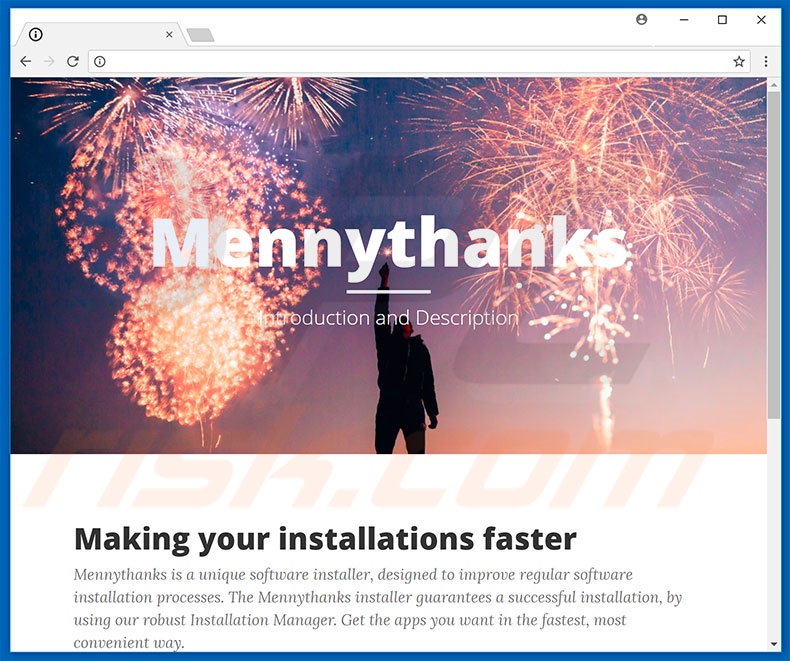The width and height of the screenshot is (790, 661).
Task: Close the current browser tab
Action: 169,35
